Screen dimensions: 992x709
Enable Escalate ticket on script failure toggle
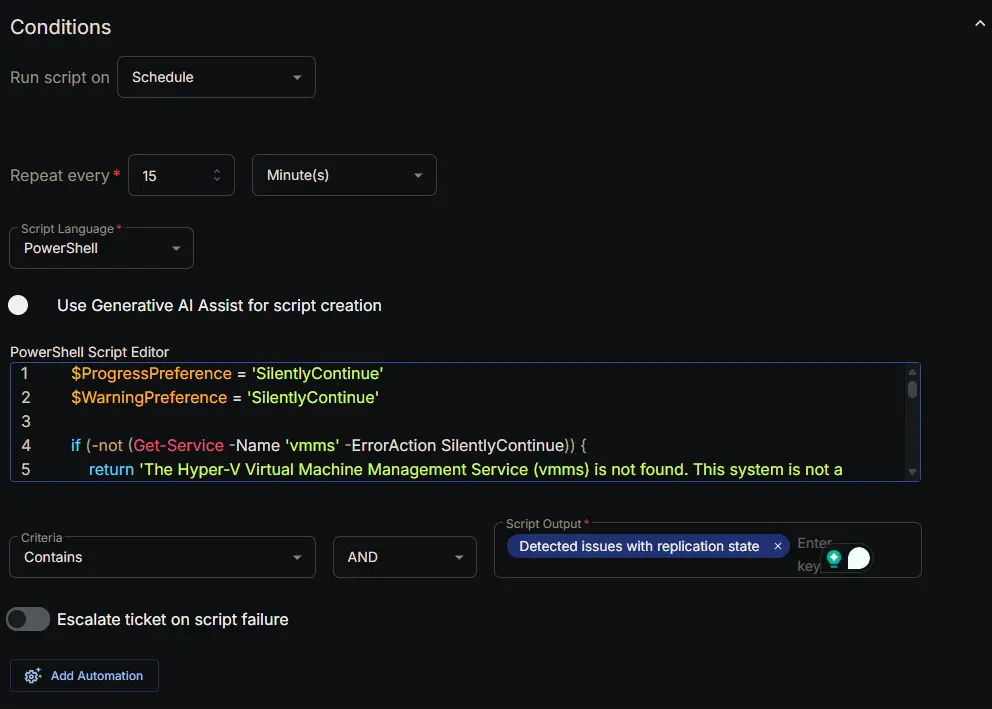[28, 619]
